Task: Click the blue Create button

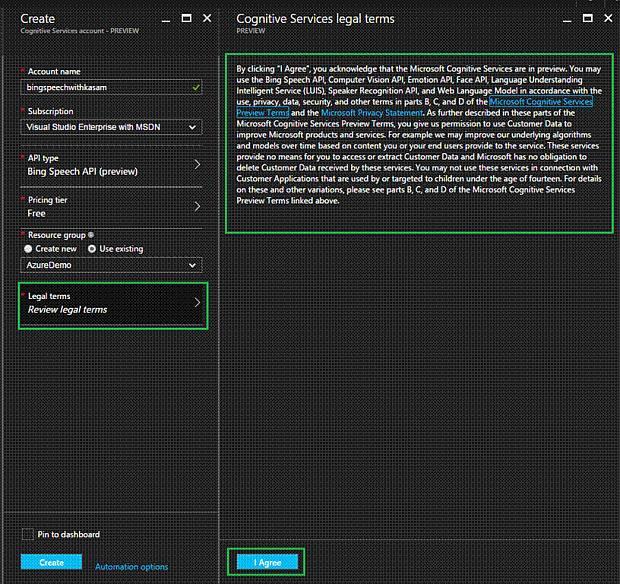Action: (51, 563)
